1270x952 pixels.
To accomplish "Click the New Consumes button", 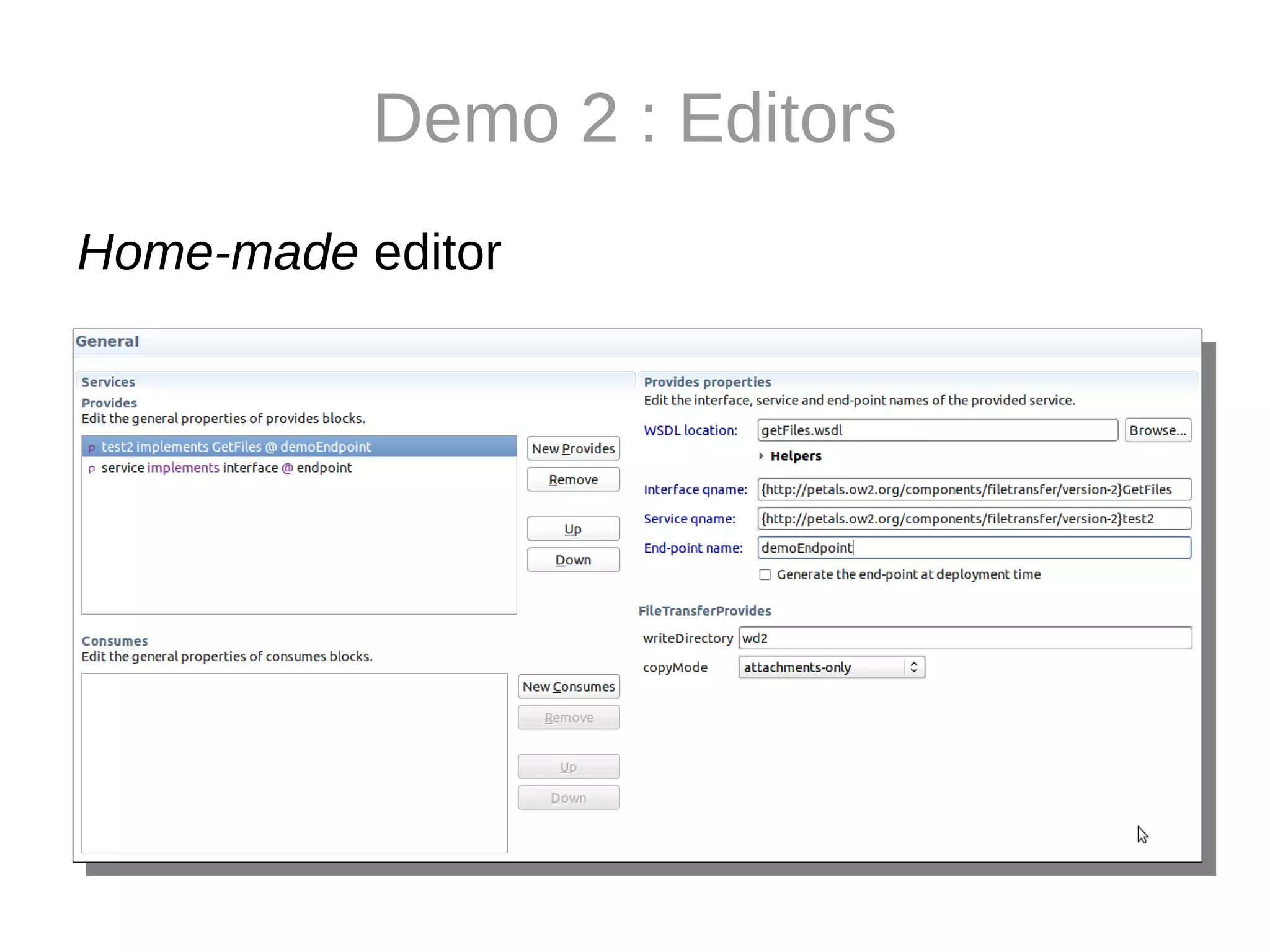I will (569, 687).
